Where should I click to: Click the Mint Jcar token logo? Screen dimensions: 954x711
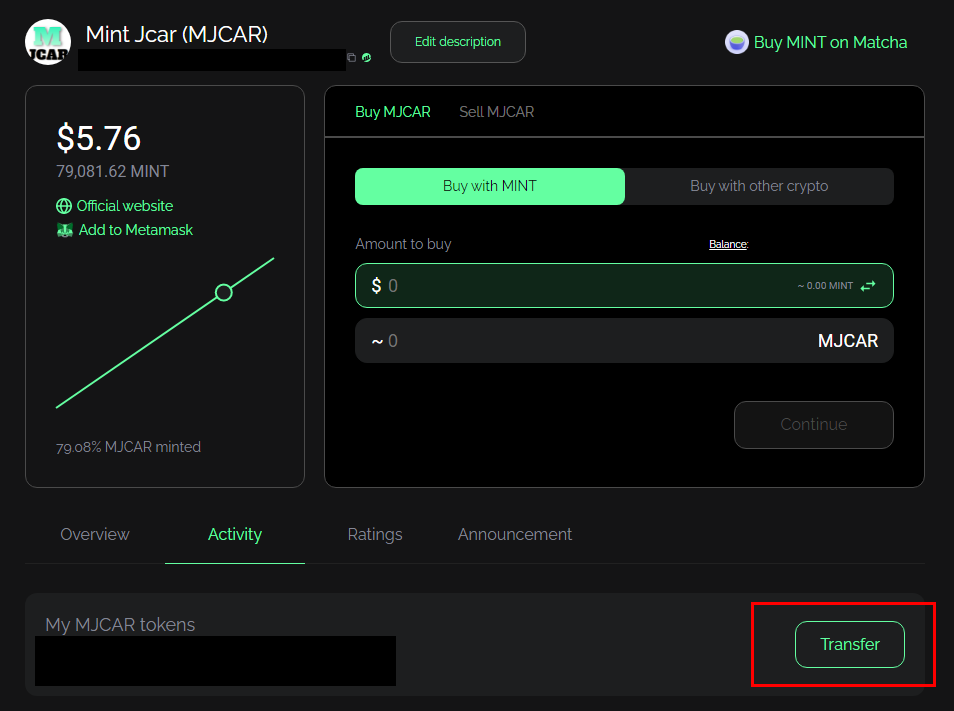point(48,42)
